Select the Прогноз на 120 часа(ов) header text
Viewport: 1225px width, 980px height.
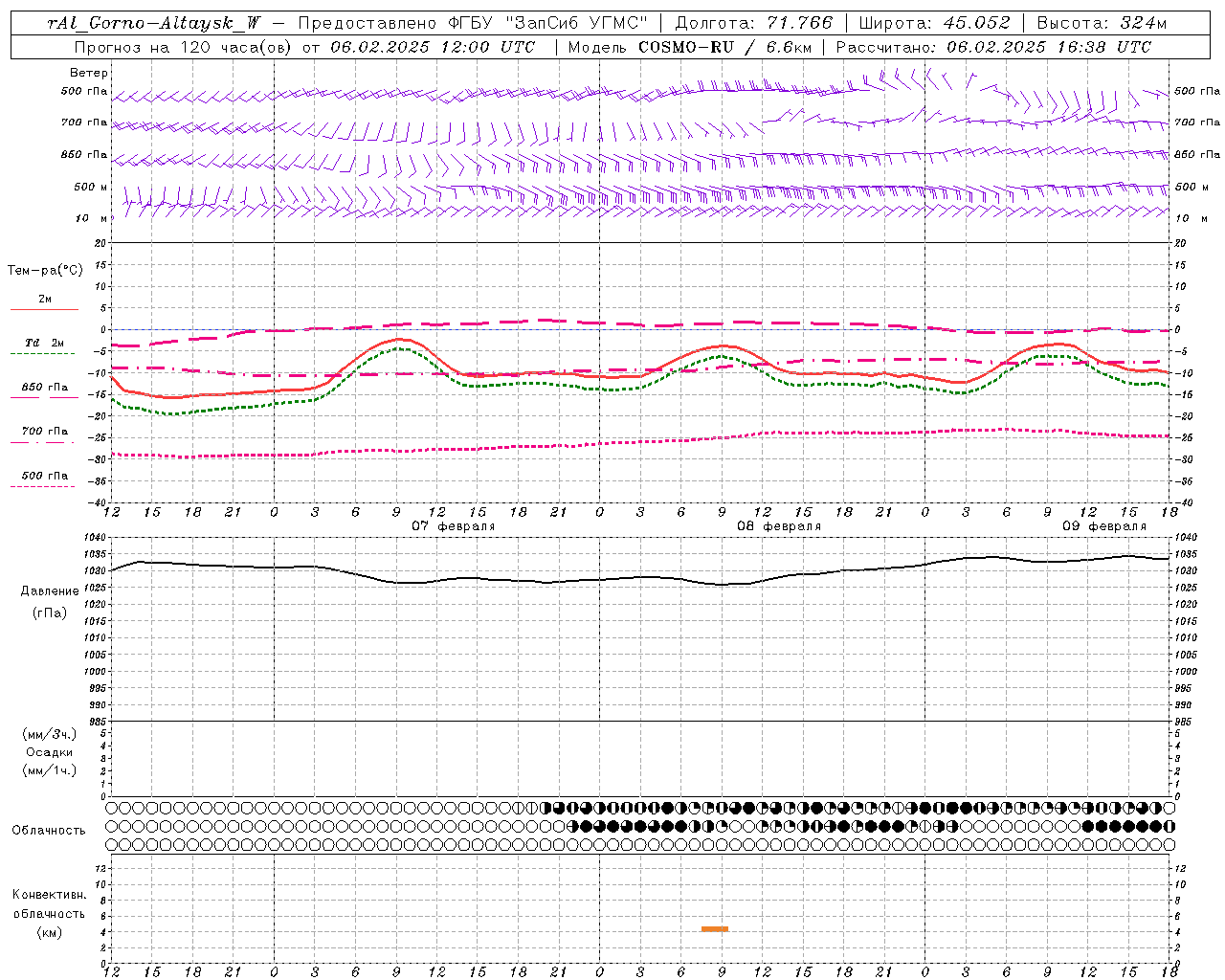(x=183, y=47)
